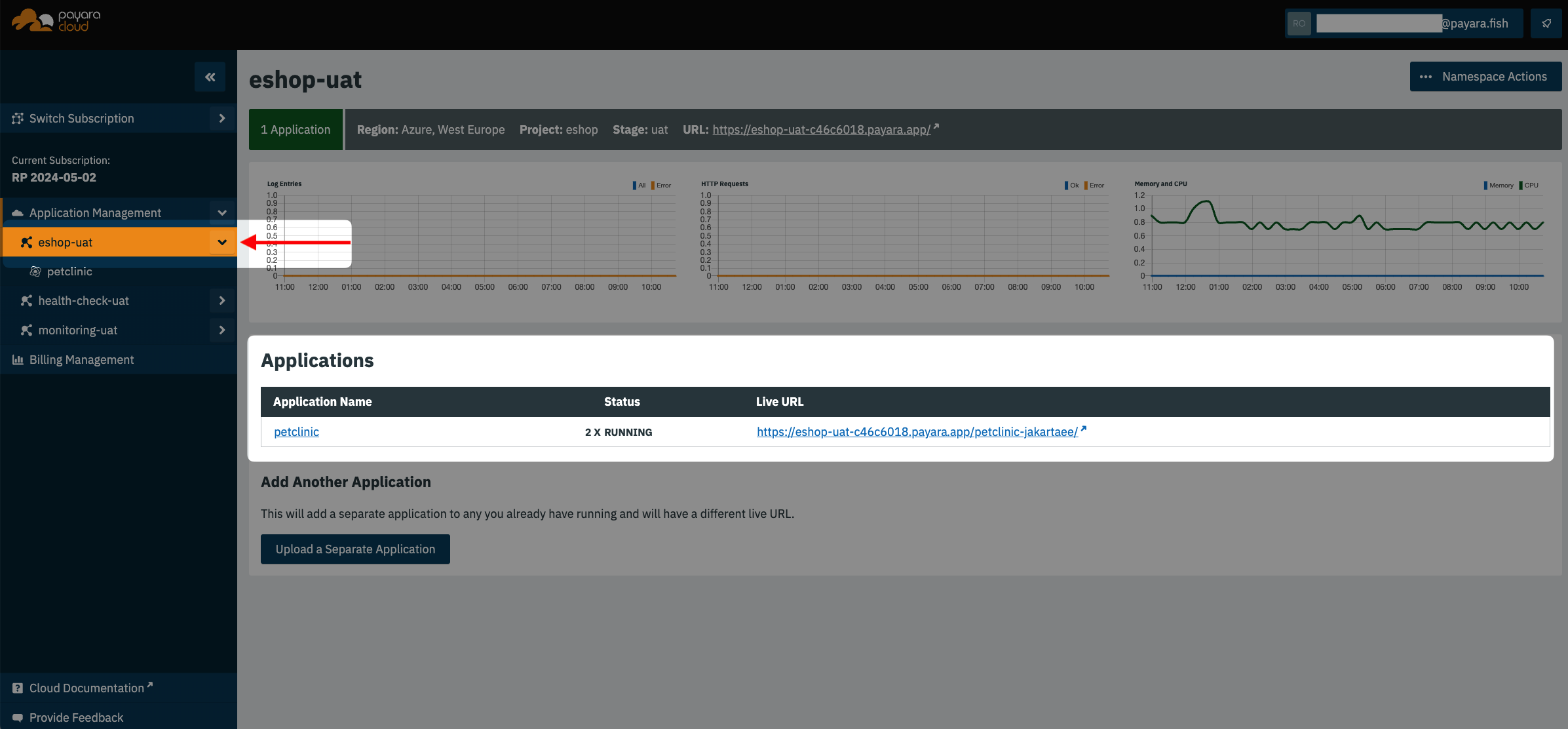Select the 1 Application tab

point(296,130)
